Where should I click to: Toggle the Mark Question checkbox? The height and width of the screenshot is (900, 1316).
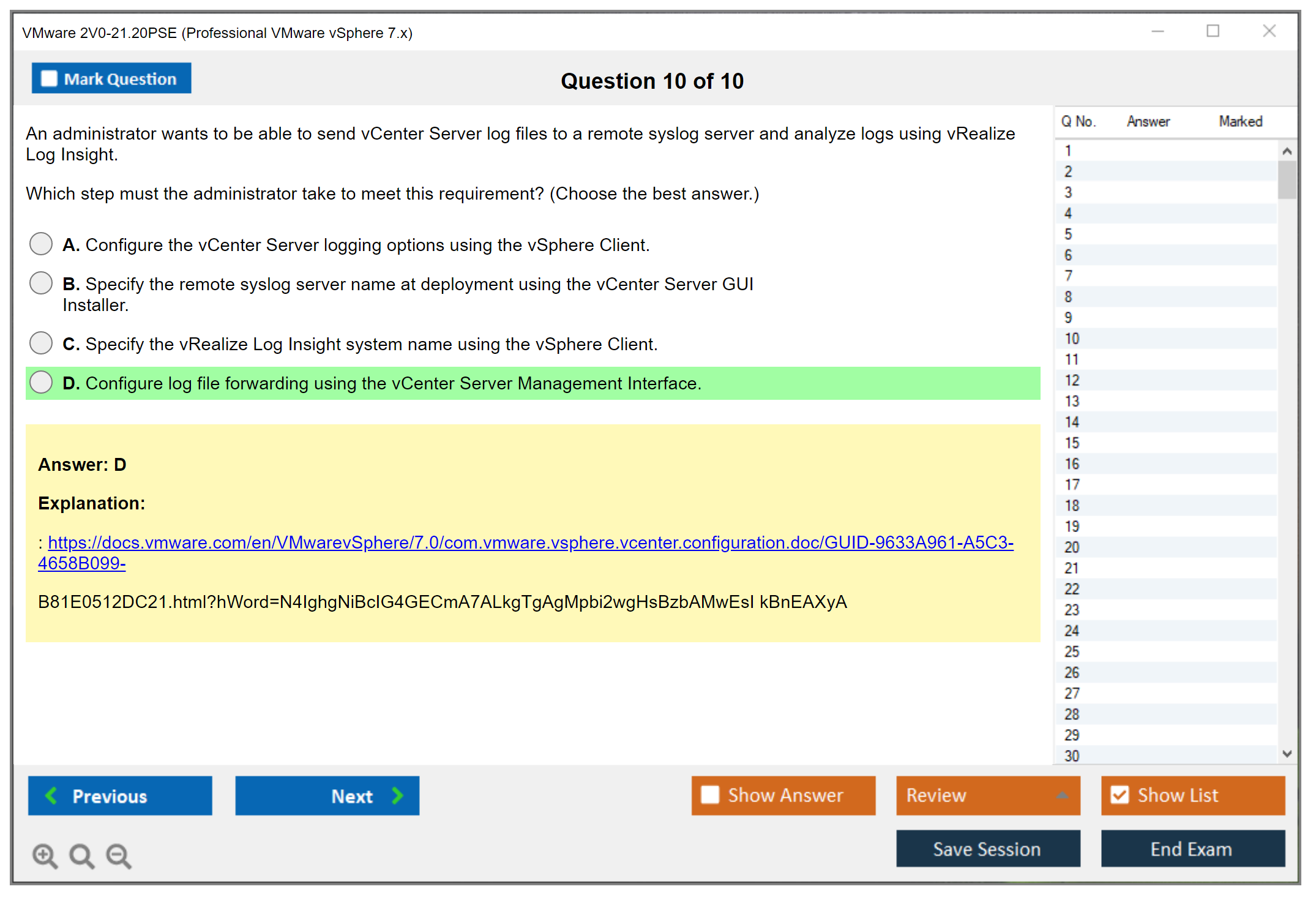(x=49, y=78)
